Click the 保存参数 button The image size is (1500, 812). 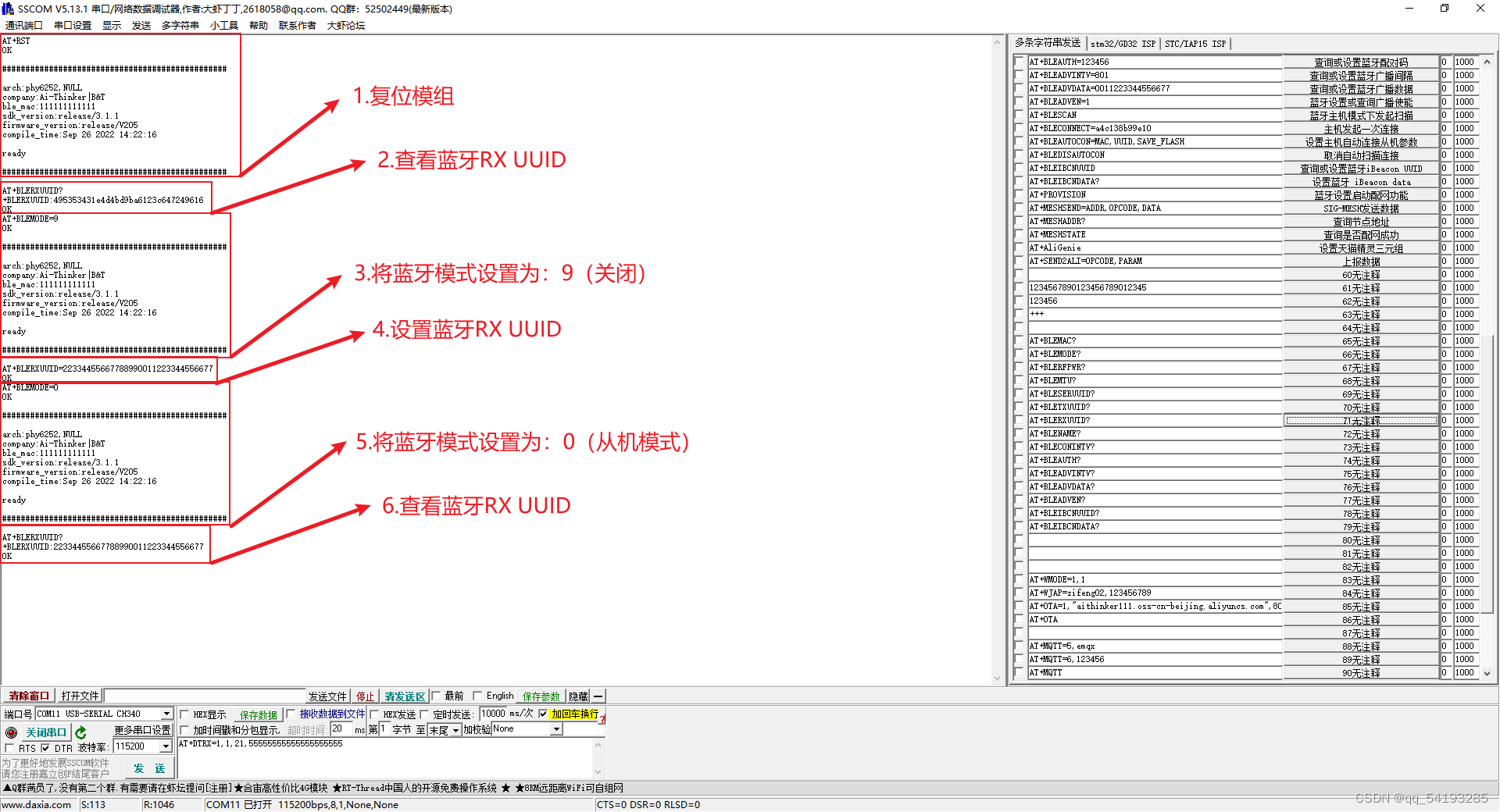tap(541, 696)
